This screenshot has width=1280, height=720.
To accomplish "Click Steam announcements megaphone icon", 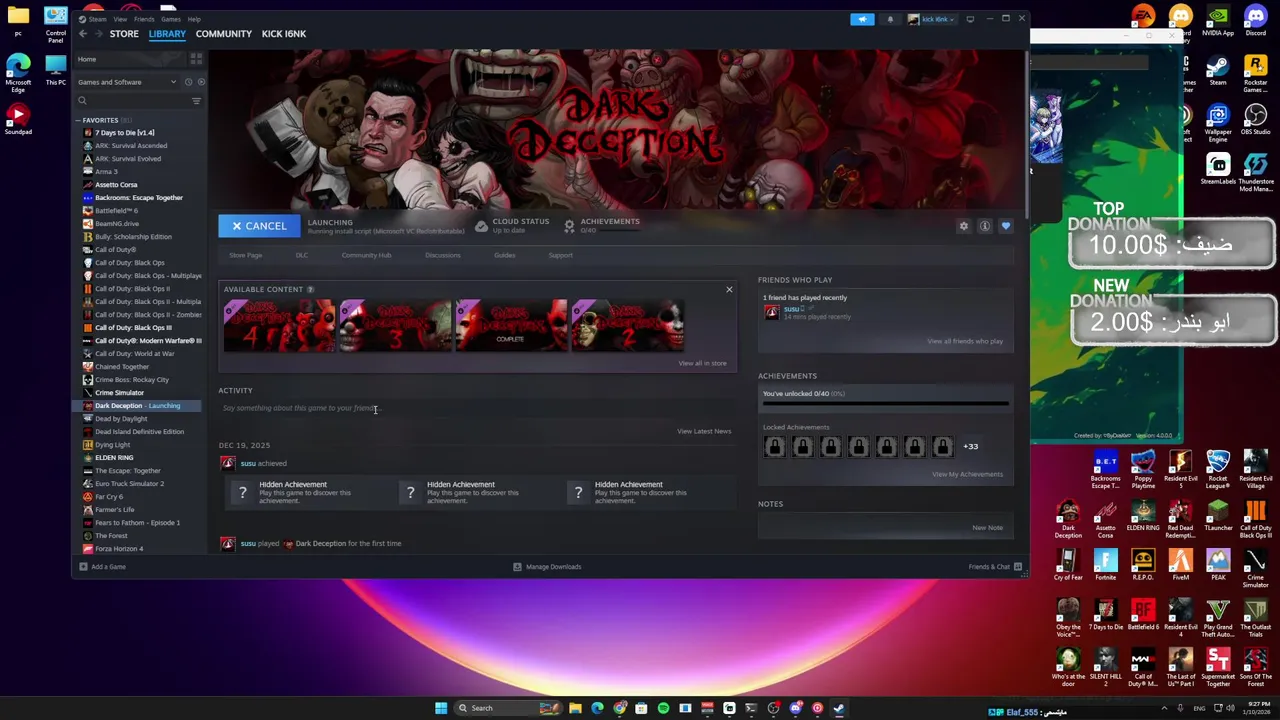I will [x=862, y=19].
